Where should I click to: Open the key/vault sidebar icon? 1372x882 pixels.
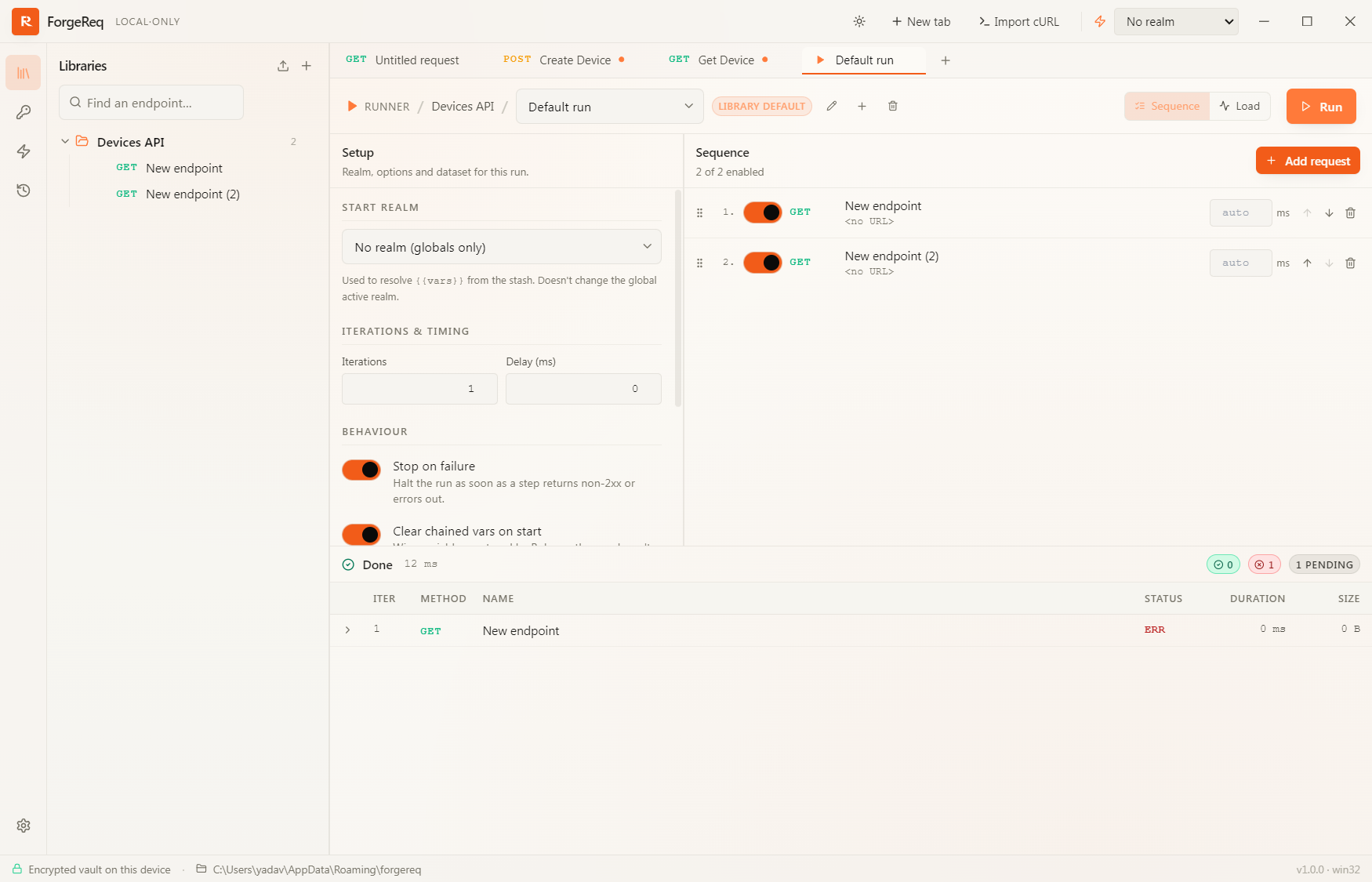click(x=24, y=112)
